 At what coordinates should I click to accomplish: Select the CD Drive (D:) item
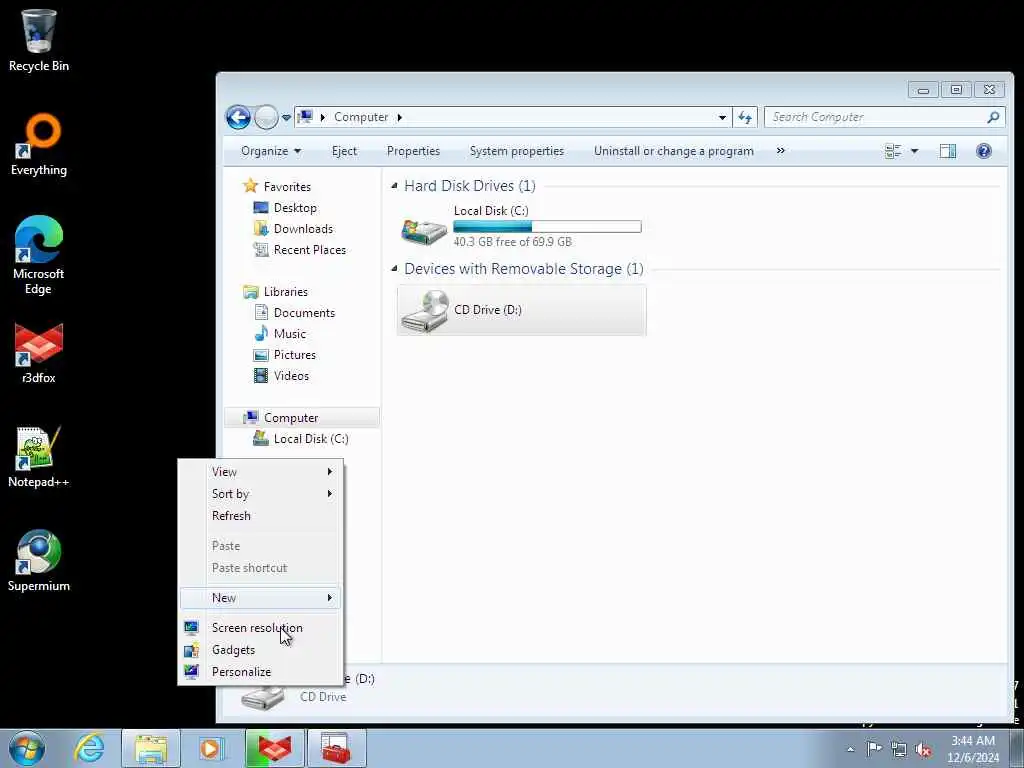click(x=521, y=310)
